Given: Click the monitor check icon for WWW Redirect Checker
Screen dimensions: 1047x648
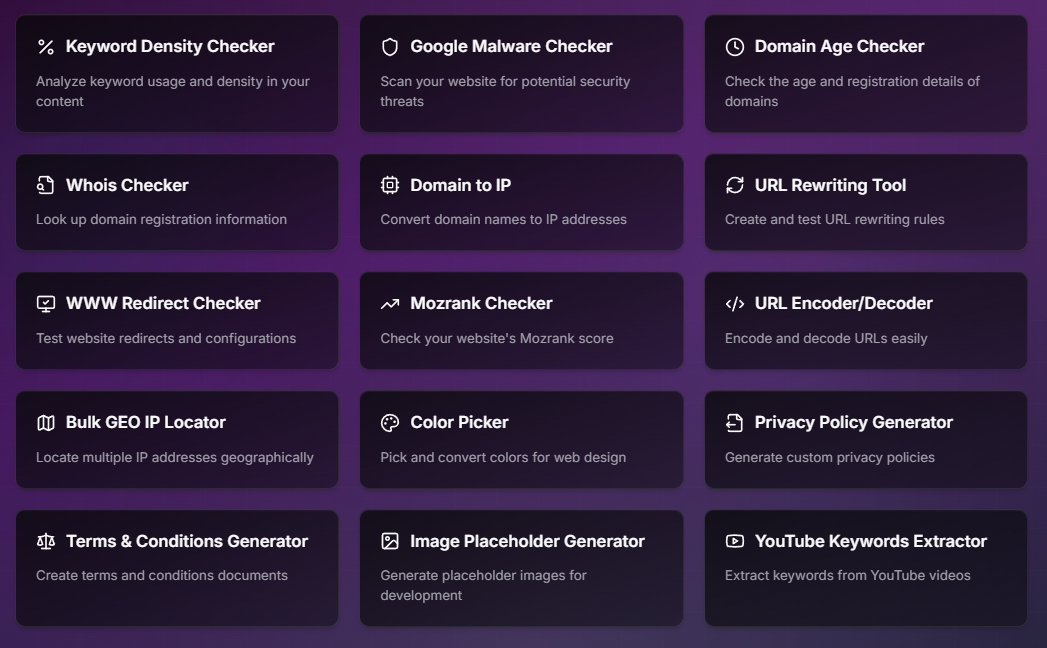Looking at the screenshot, I should pos(46,304).
